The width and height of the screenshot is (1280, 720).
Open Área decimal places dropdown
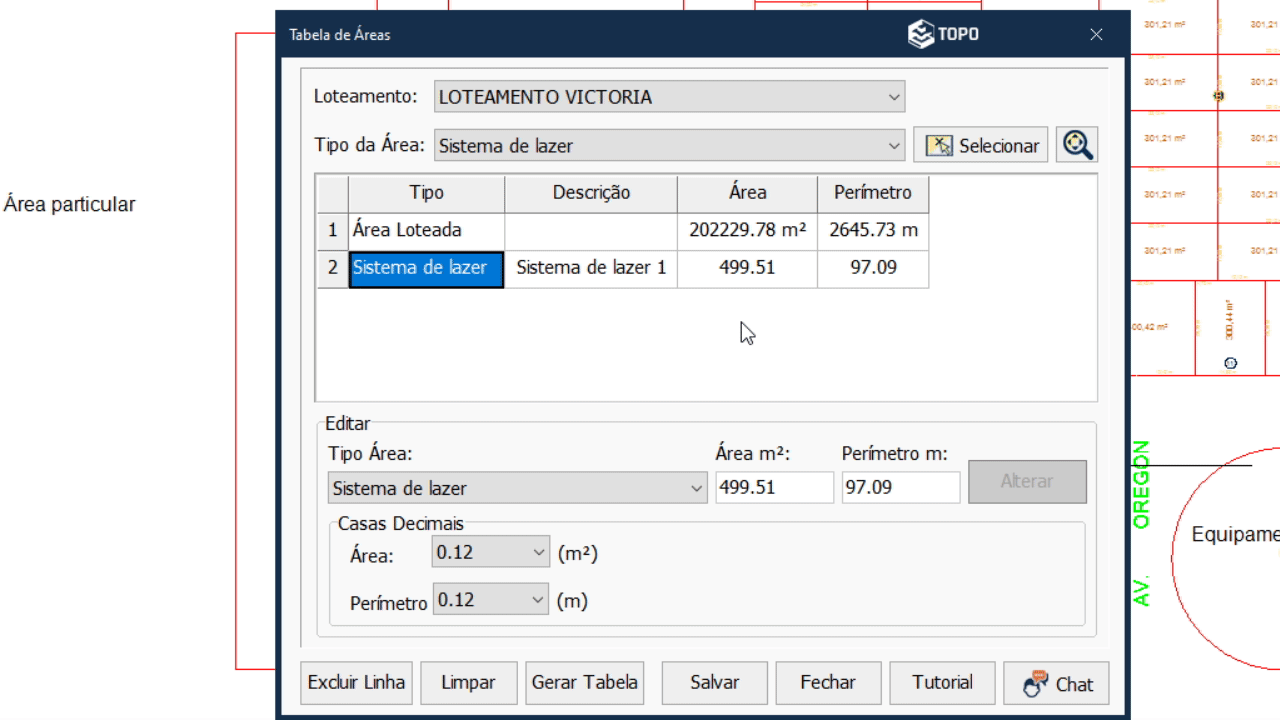(539, 552)
